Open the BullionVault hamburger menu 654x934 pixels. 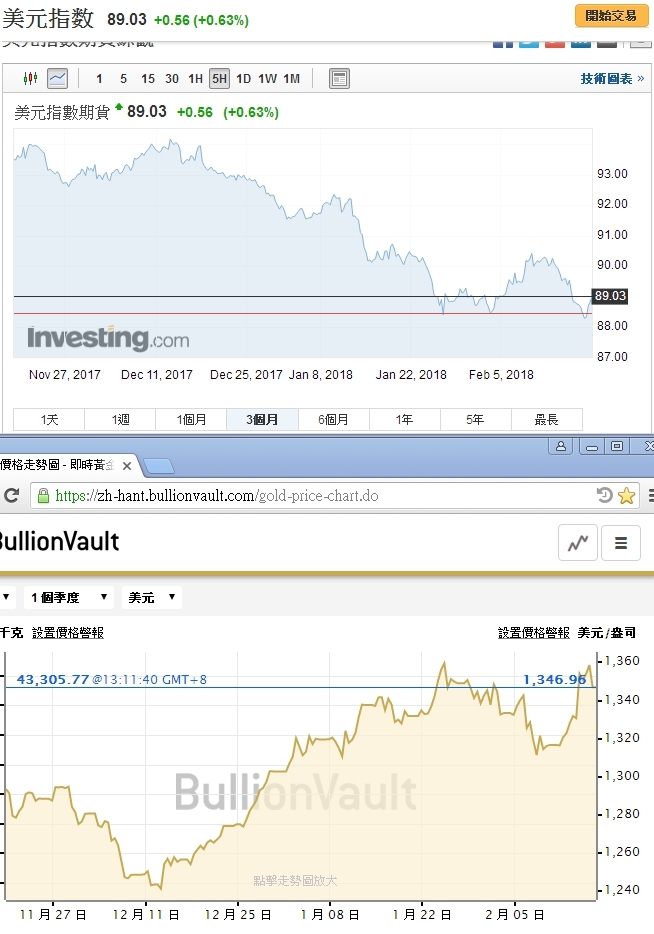click(x=621, y=543)
